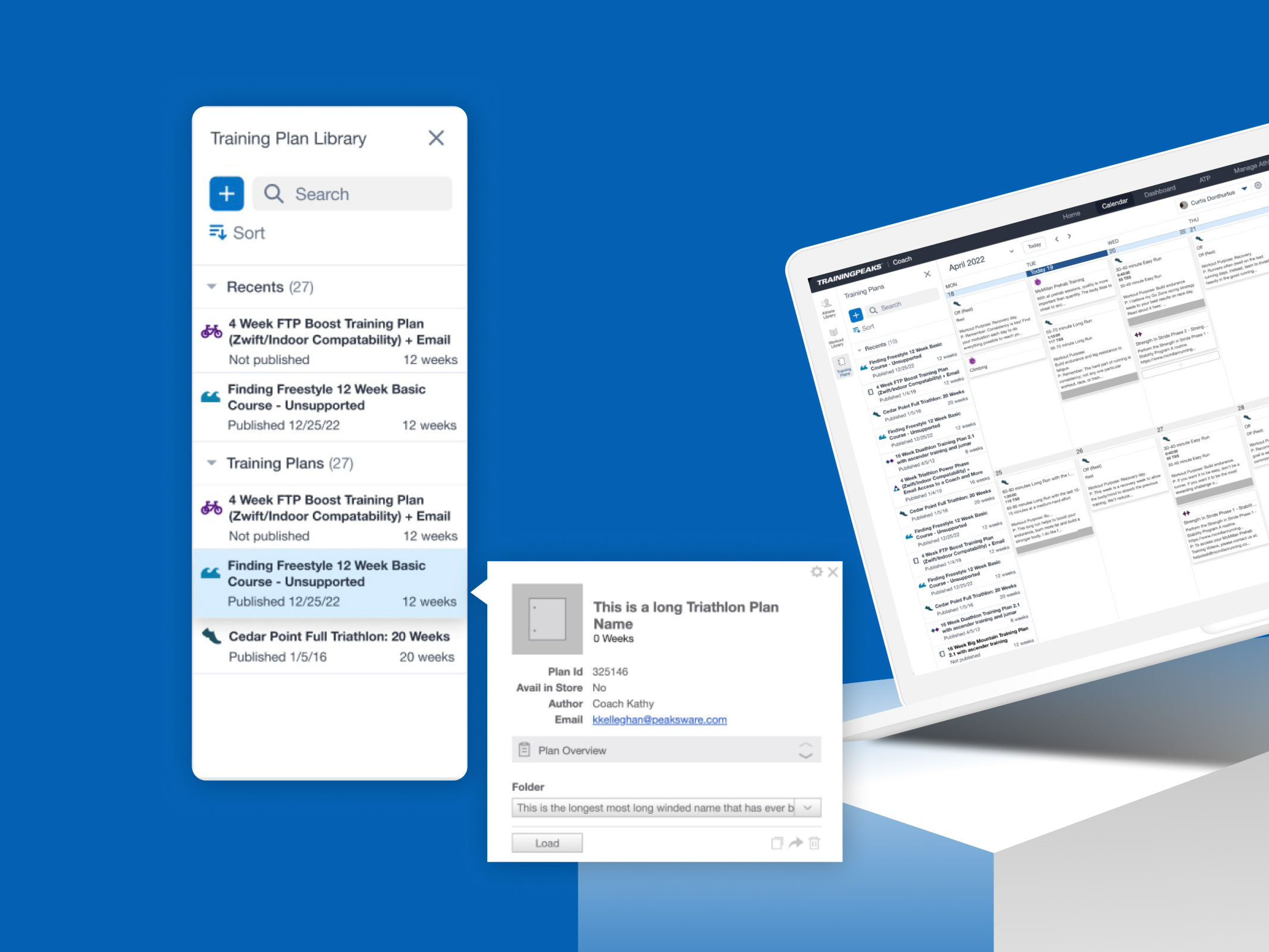Click the clipboard icon beside Plan Overview
This screenshot has width=1269, height=952.
(524, 750)
